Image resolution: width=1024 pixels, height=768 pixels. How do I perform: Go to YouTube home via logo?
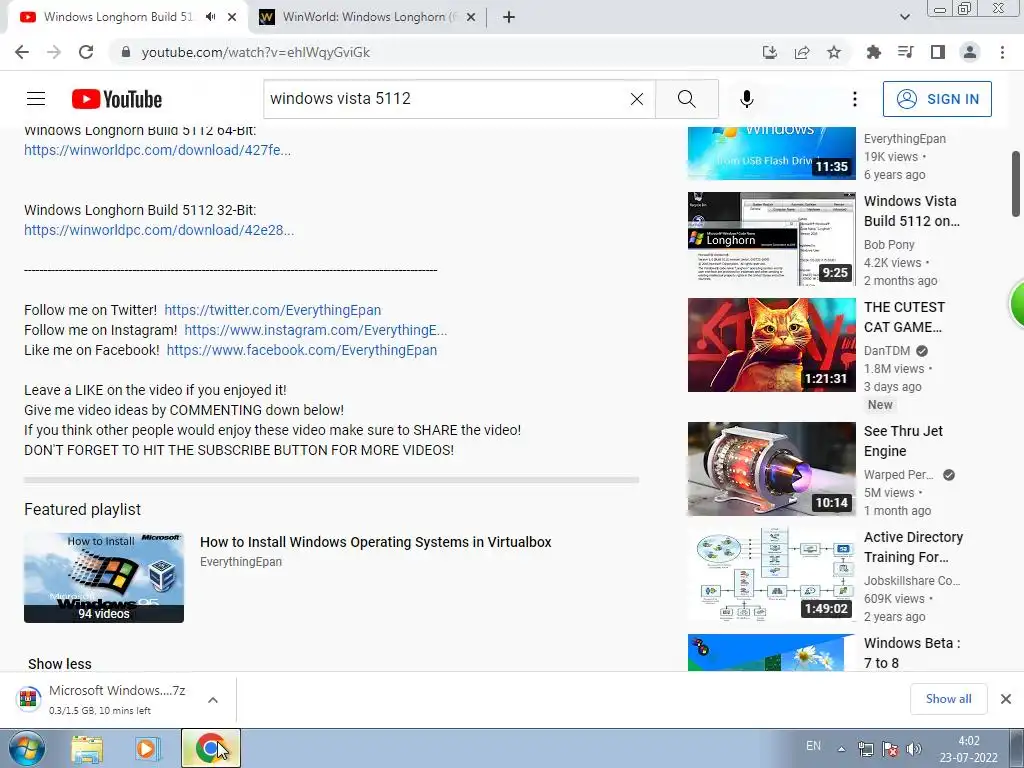click(117, 99)
